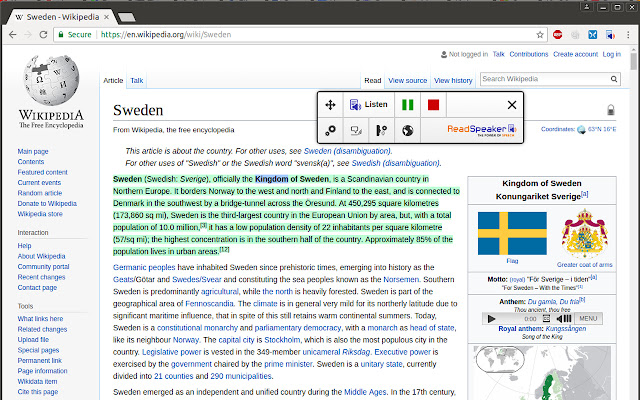Play the Swedish anthem audio
The image size is (640, 400).
[x=491, y=318]
